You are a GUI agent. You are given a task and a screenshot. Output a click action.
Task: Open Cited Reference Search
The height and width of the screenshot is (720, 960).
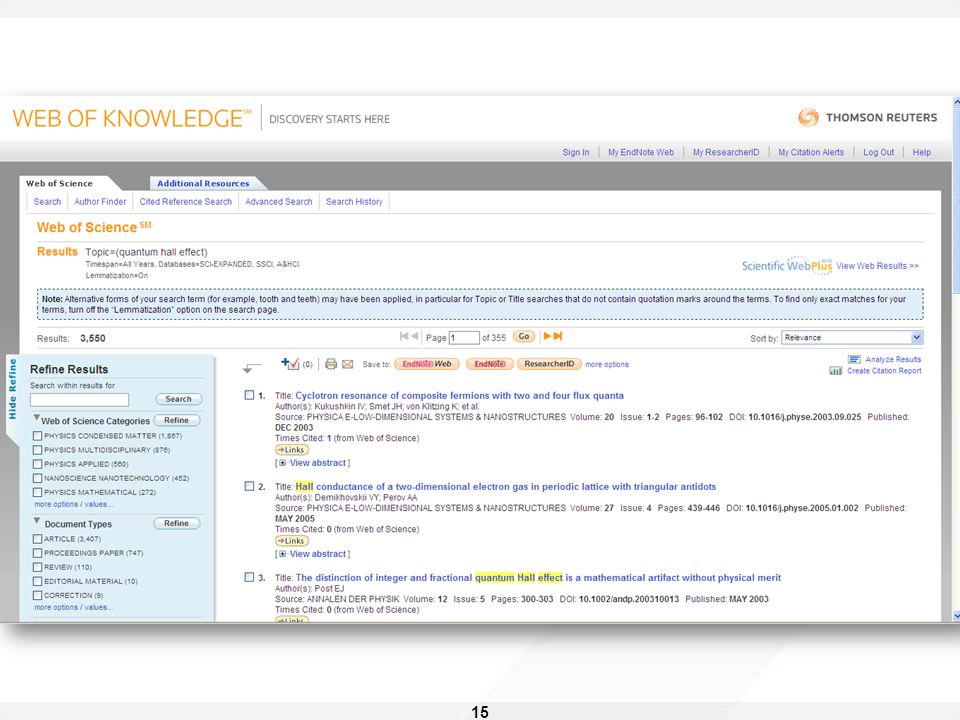pos(186,201)
